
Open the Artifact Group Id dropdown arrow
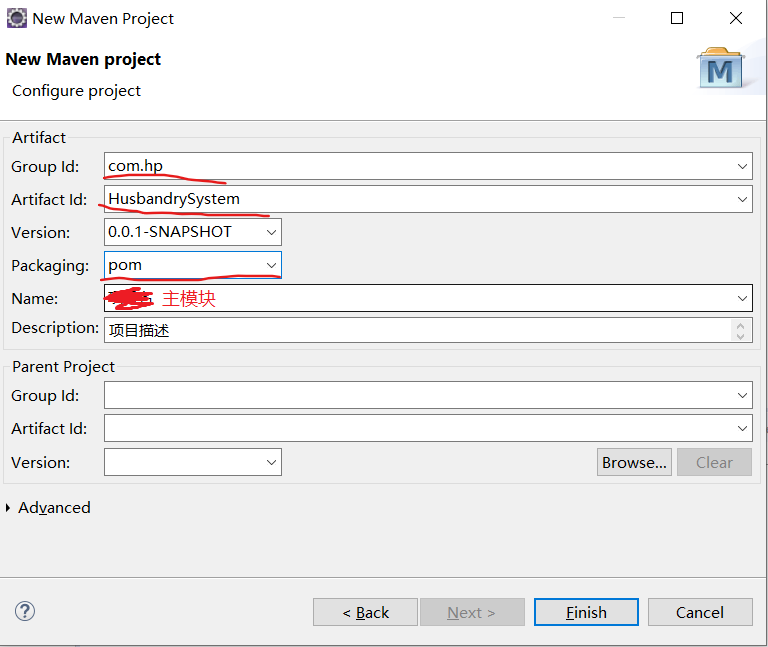tap(742, 167)
